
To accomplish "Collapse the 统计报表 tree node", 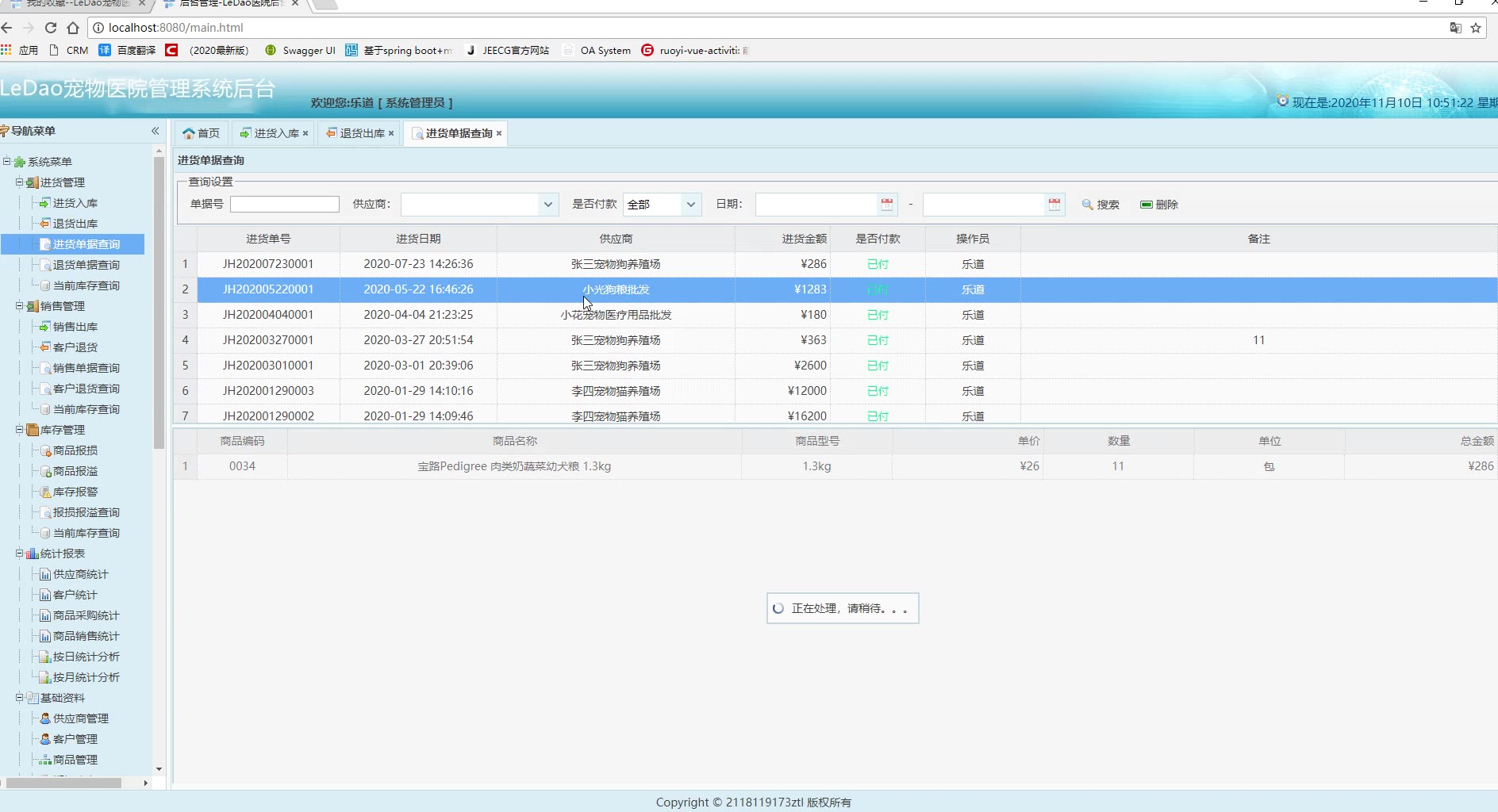I will pos(20,553).
